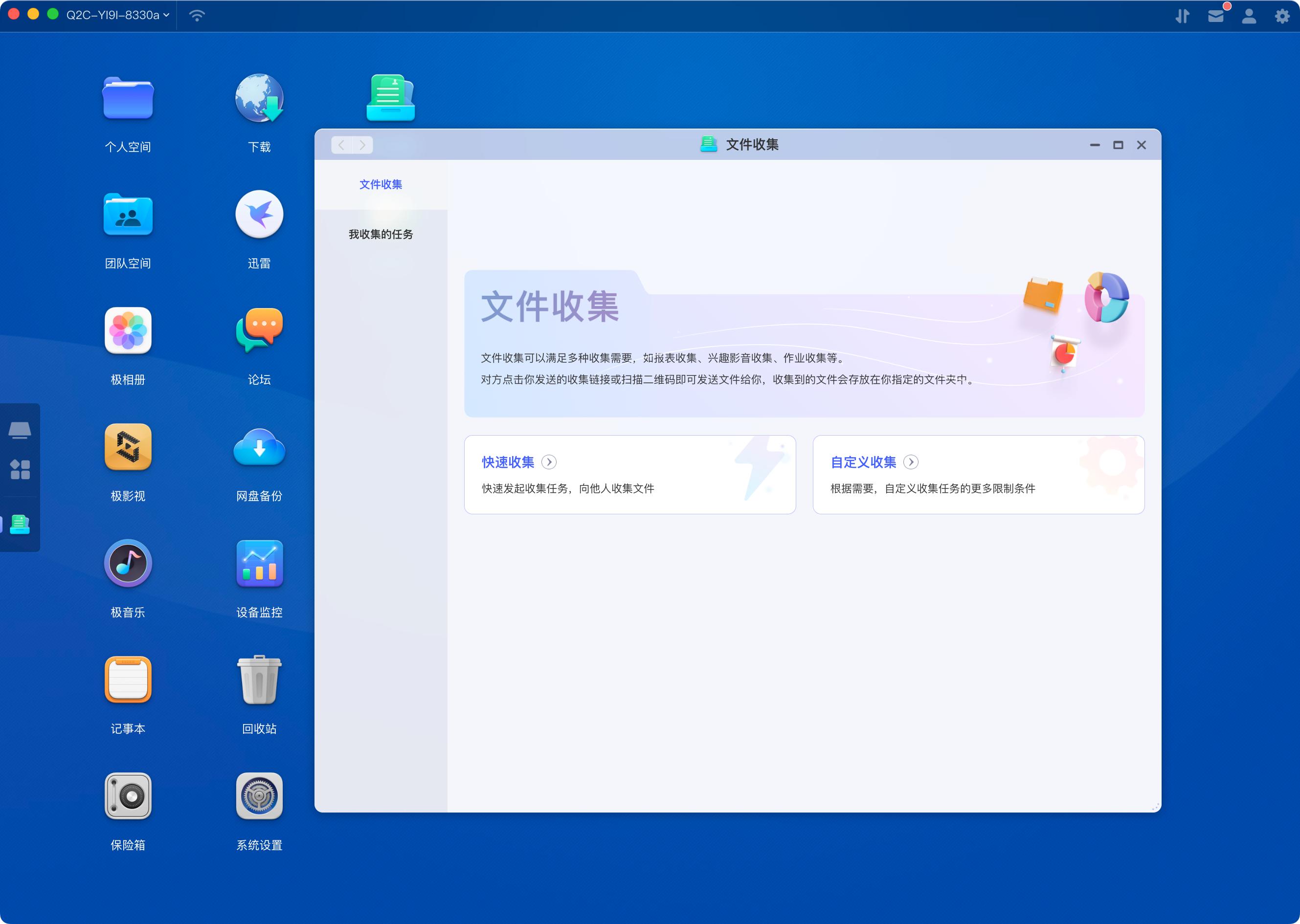Open 快速收集 via its arrow chevron
1300x924 pixels.
coord(549,462)
